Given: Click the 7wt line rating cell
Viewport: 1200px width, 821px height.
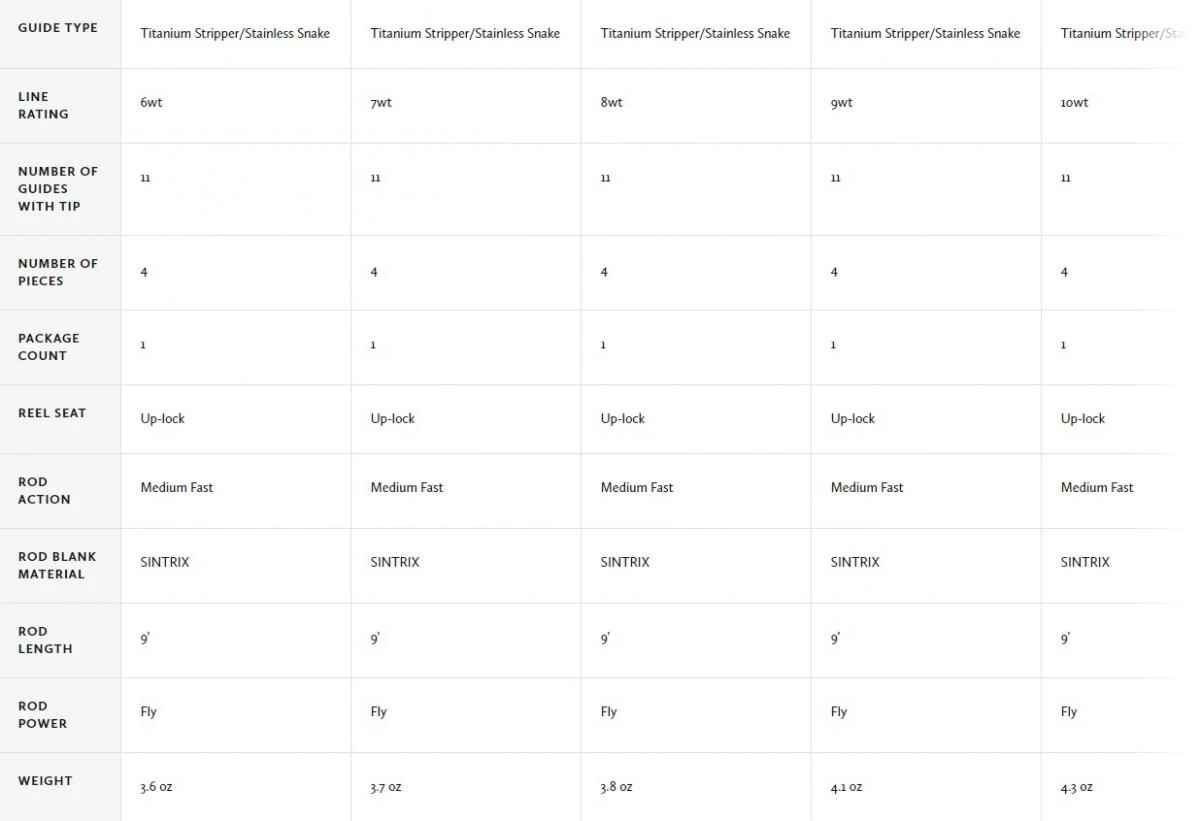Looking at the screenshot, I should click(381, 103).
